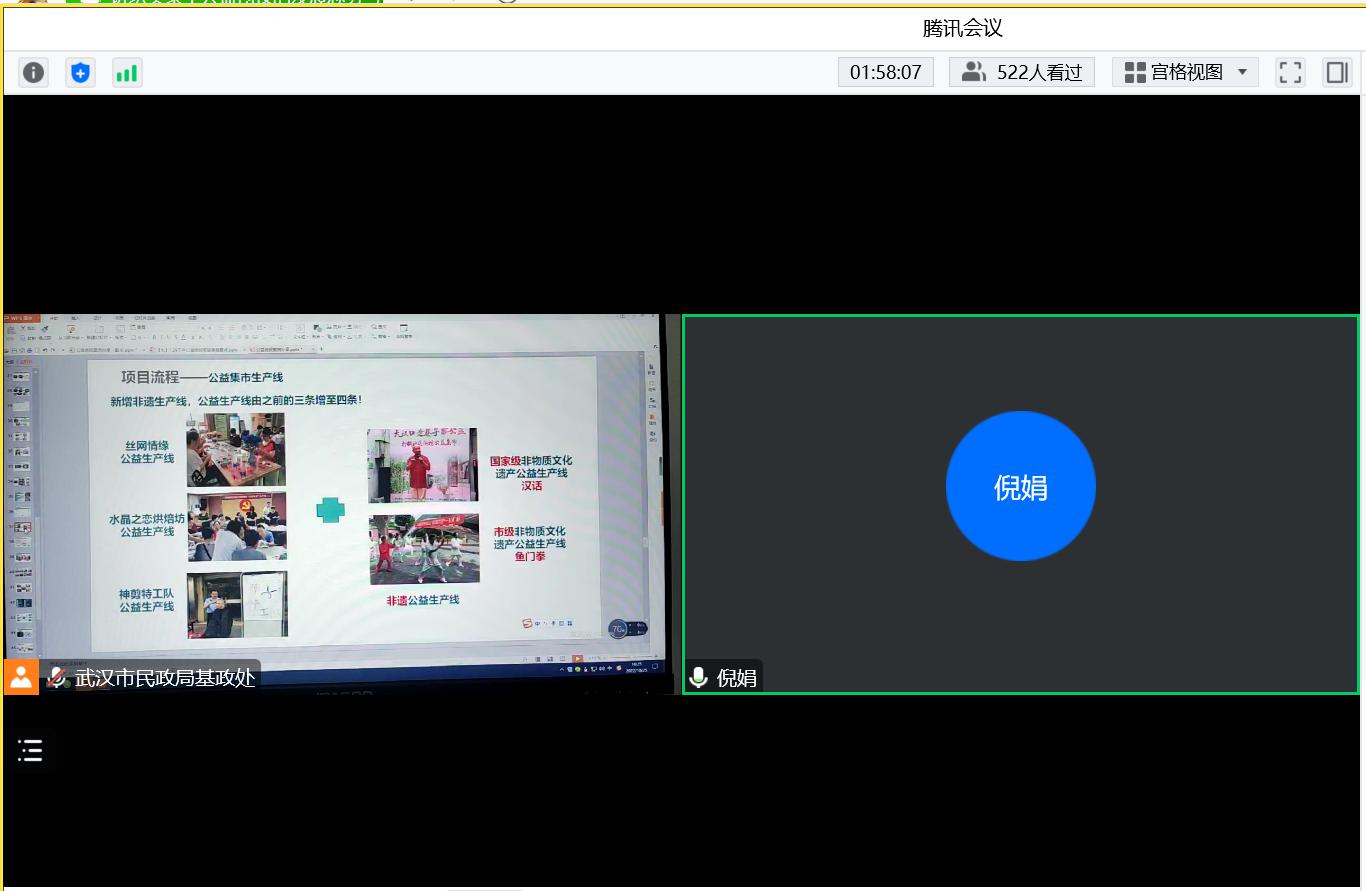The width and height of the screenshot is (1366, 891).
Task: Unmute 武汉市民政局基政处 microphone
Action: tap(57, 677)
